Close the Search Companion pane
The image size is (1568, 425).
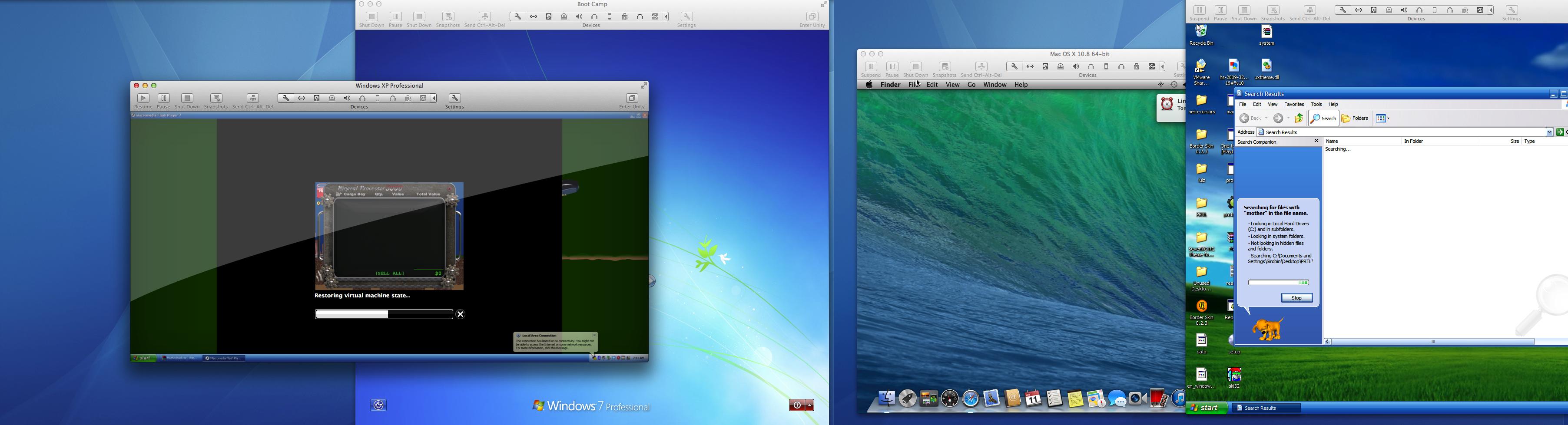point(1316,142)
